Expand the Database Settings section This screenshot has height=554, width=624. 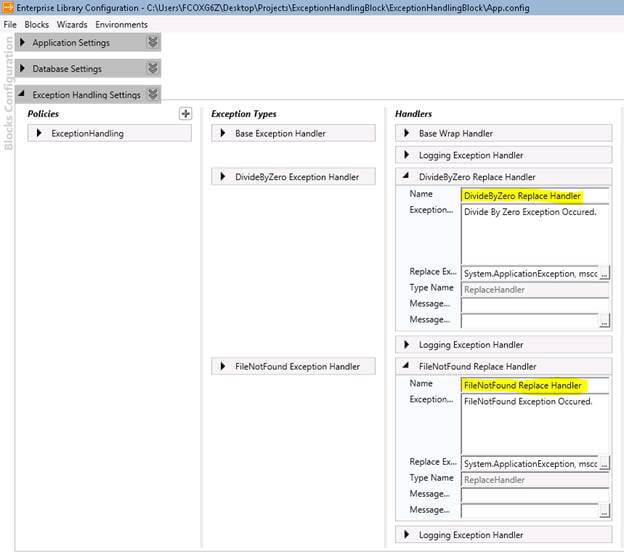pos(23,68)
